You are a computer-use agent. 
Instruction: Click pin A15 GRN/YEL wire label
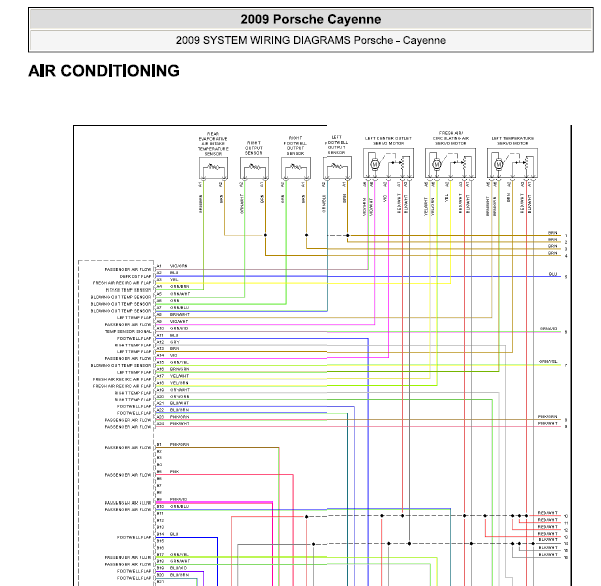179,363
